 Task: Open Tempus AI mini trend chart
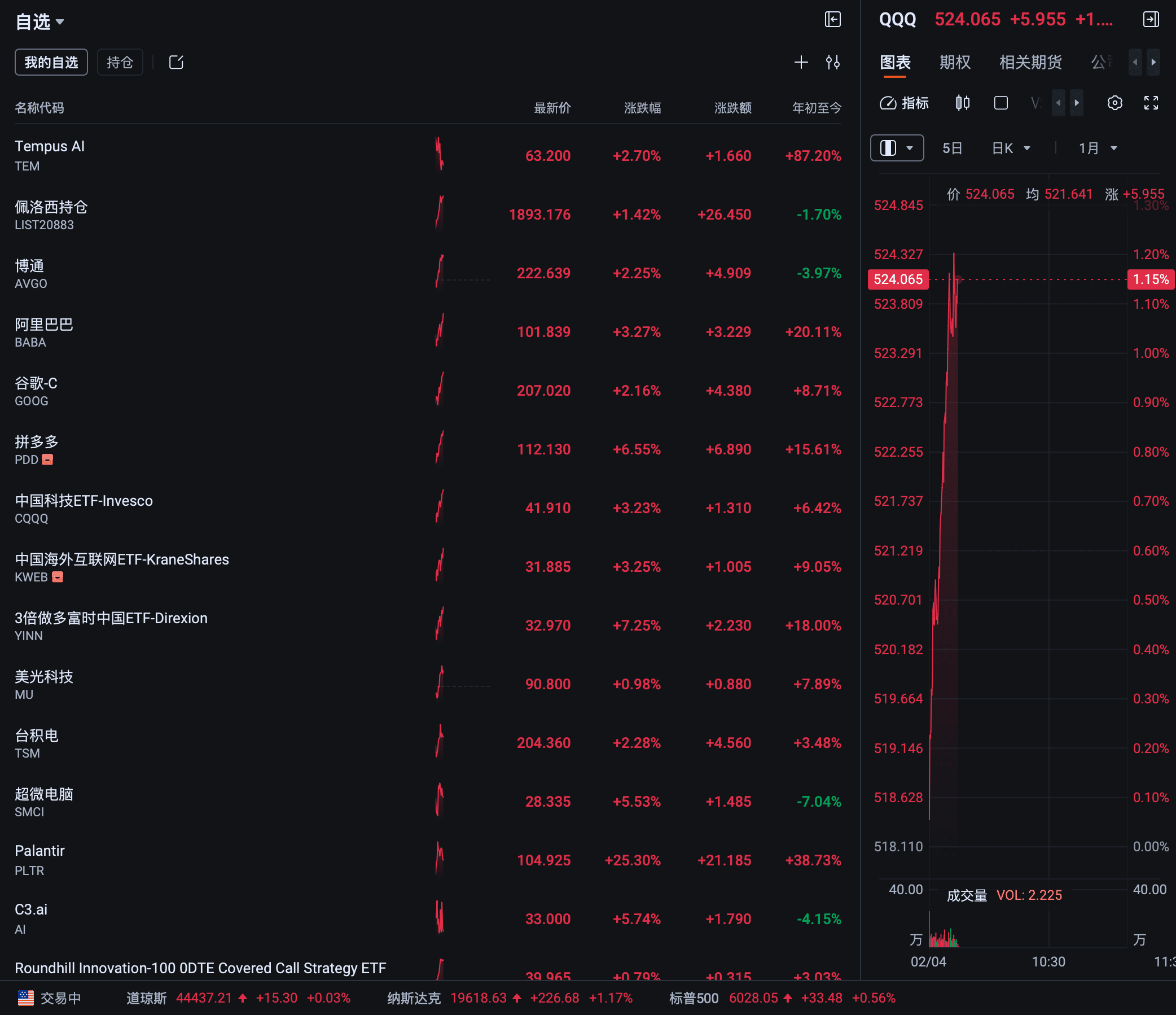tap(440, 155)
